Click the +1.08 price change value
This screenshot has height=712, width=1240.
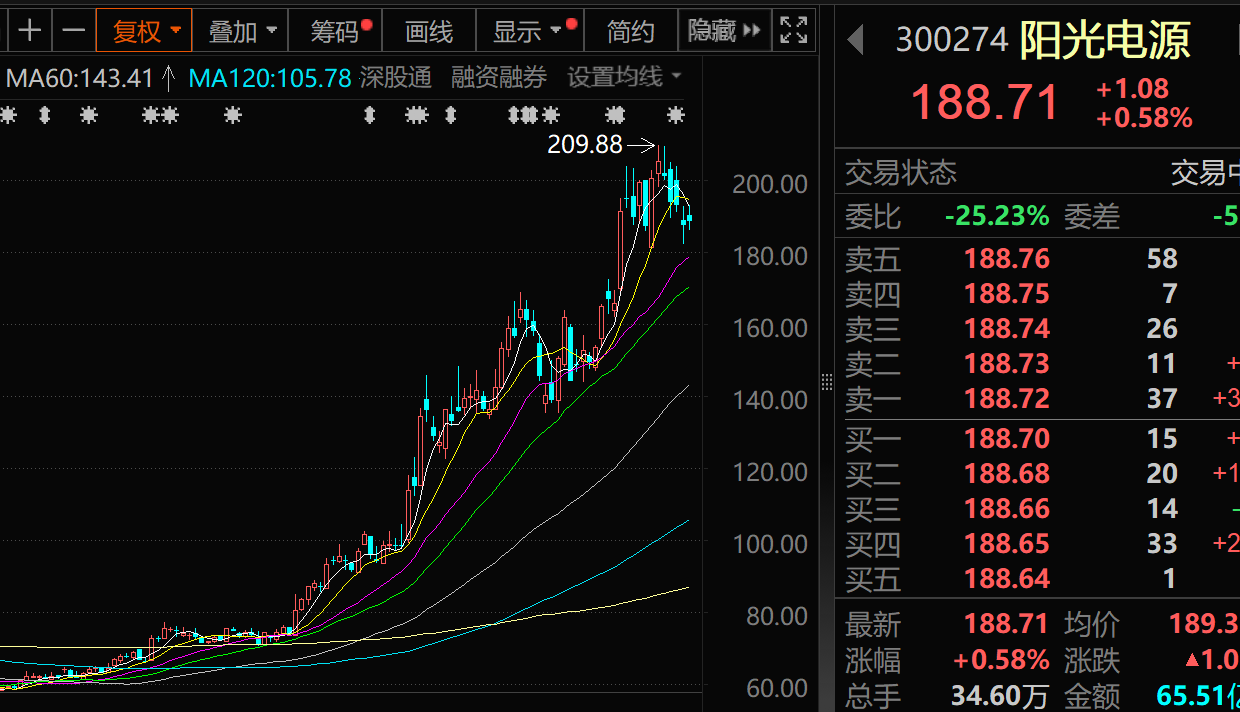(1133, 89)
